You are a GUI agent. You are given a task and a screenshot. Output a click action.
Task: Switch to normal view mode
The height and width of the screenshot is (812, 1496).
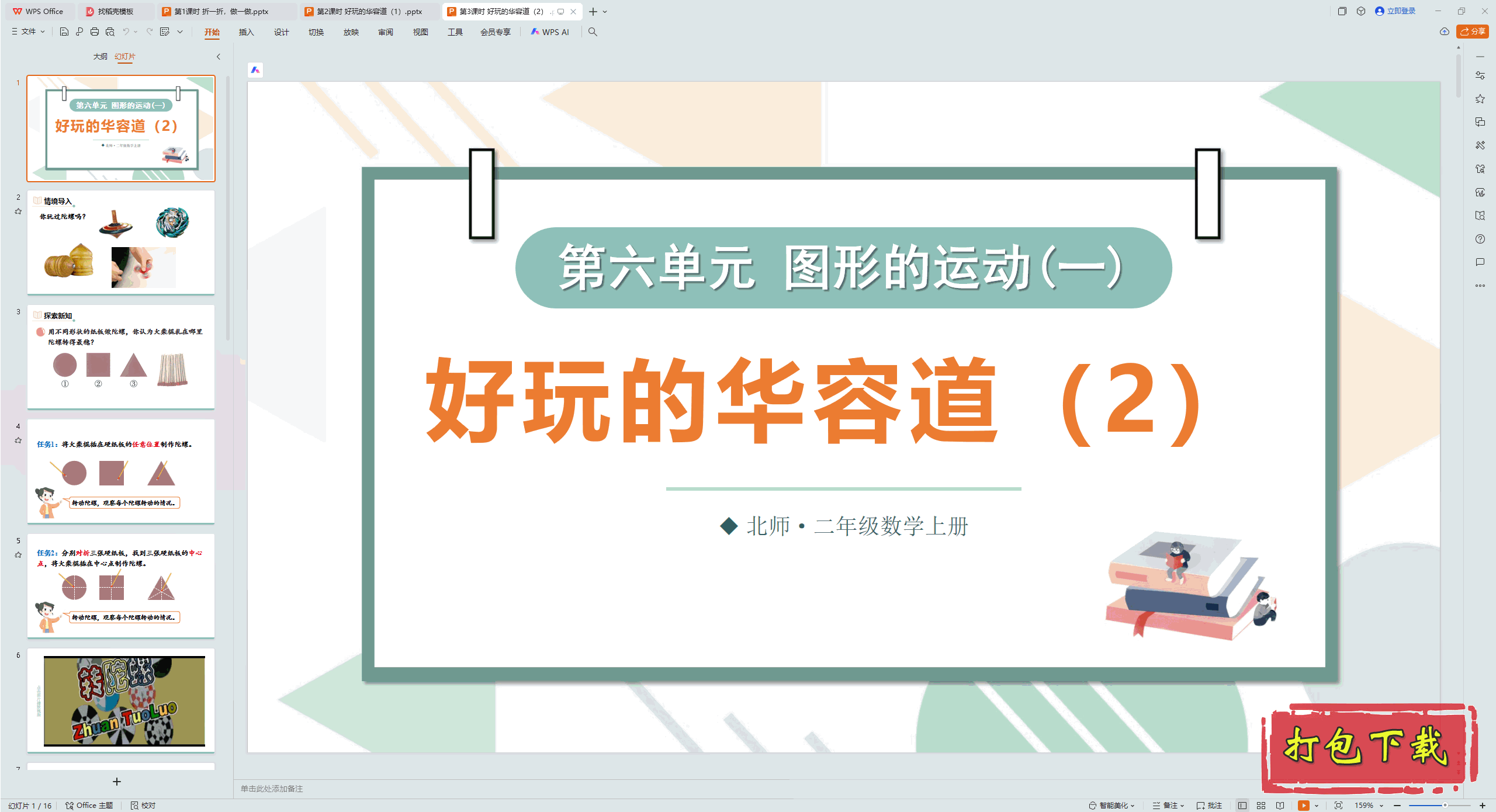(x=1242, y=806)
